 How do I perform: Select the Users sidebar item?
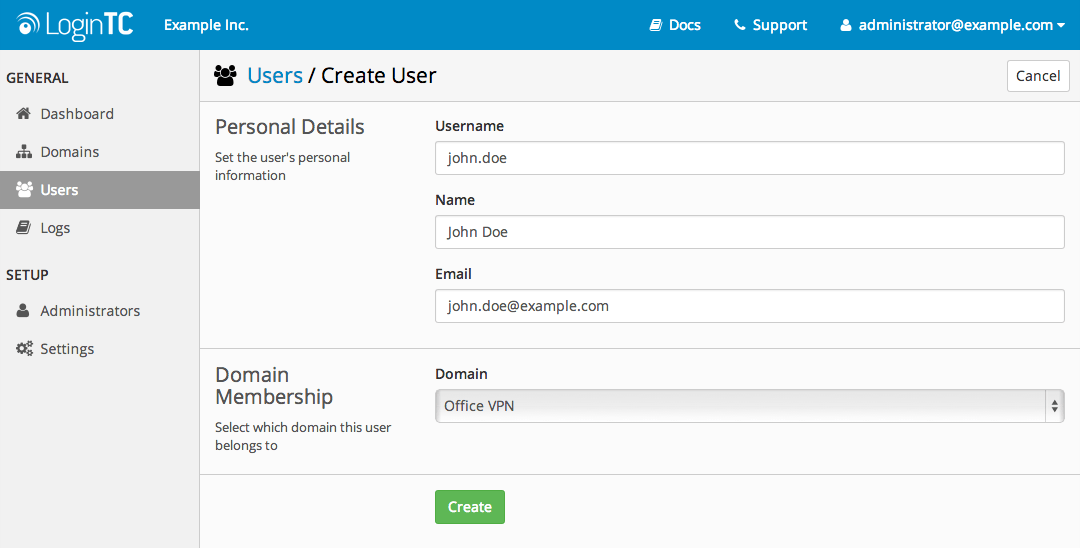[60, 190]
